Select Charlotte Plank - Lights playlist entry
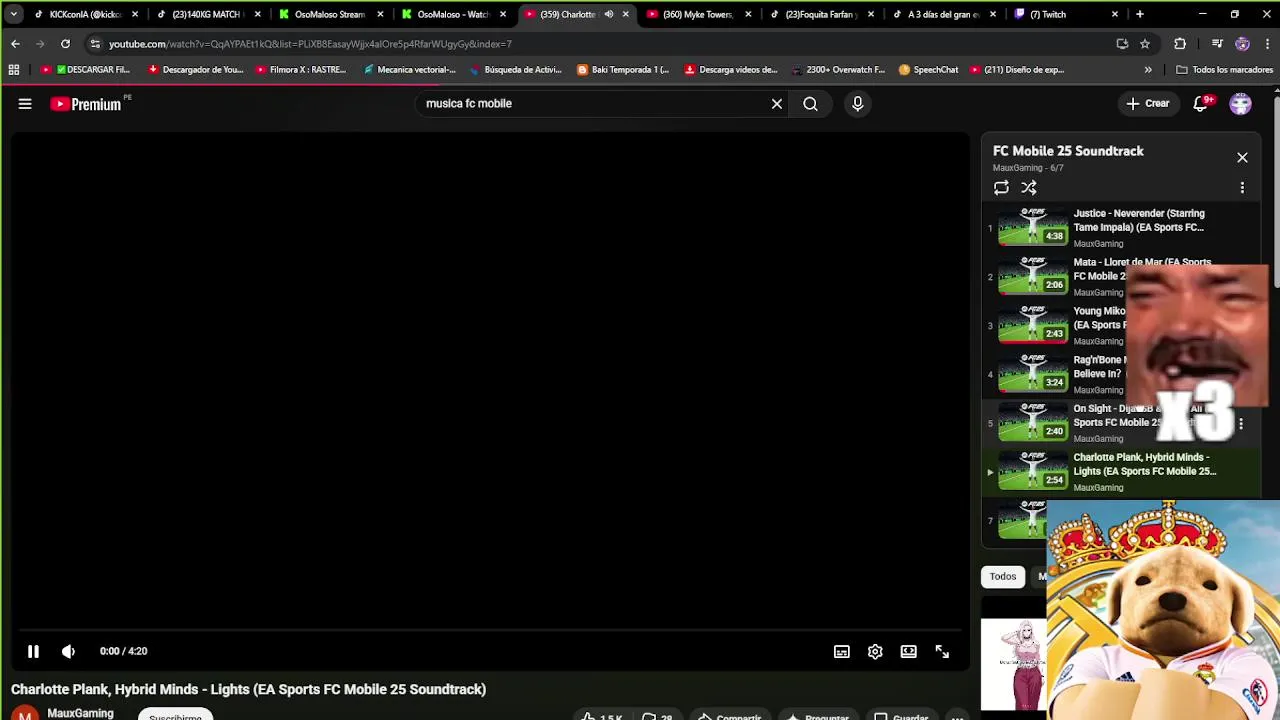 click(x=1118, y=472)
